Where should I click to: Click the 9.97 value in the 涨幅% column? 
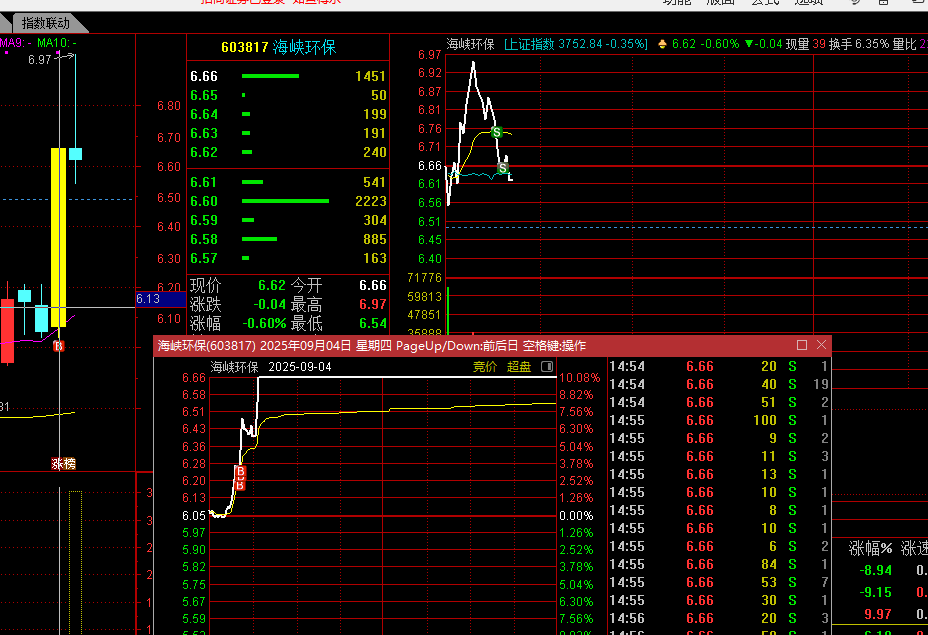tap(878, 614)
